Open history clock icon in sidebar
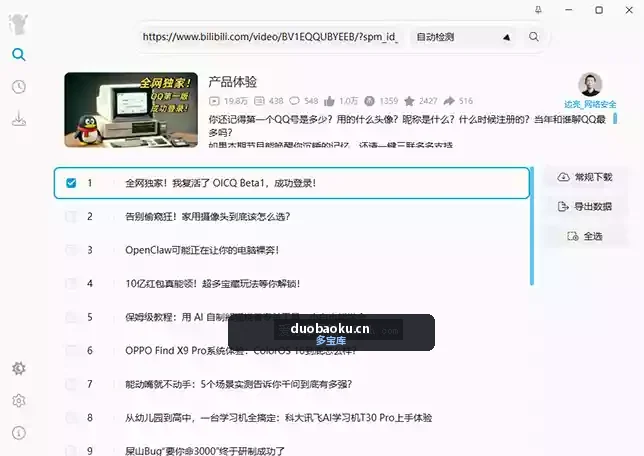Image resolution: width=644 pixels, height=456 pixels. coord(18,87)
